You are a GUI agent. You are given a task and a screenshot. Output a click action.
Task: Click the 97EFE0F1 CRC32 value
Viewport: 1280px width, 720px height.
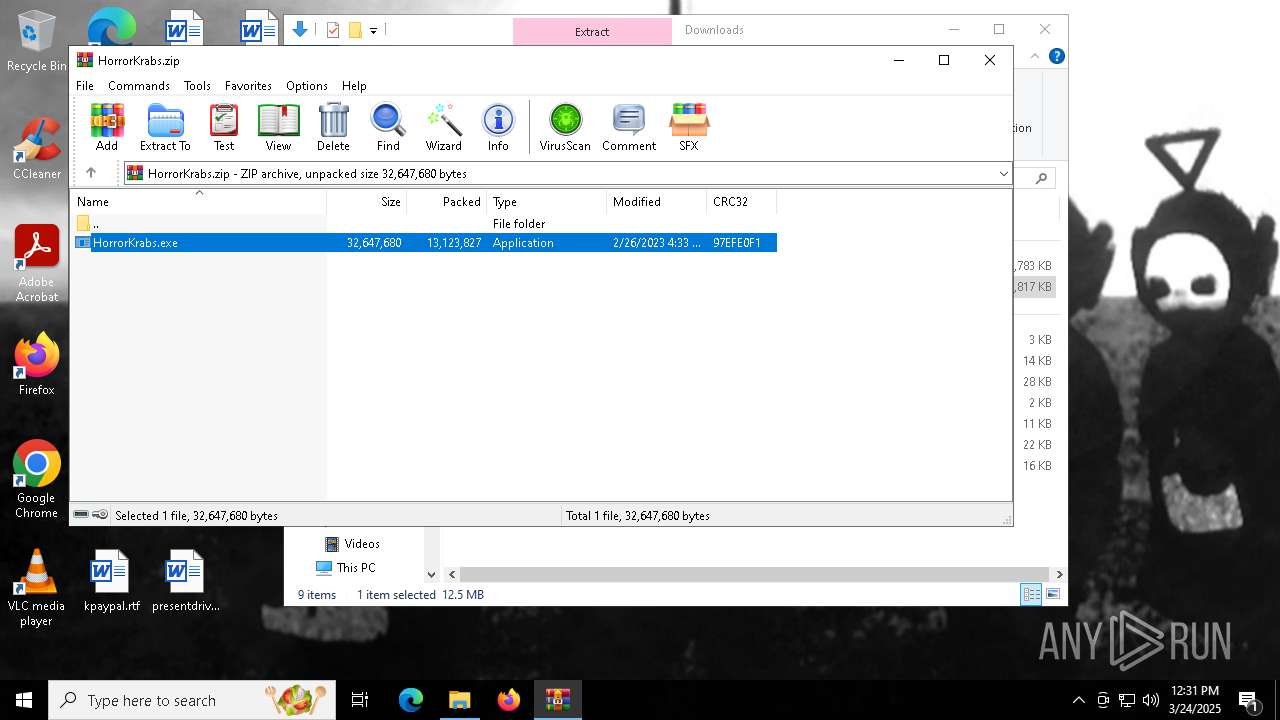(737, 243)
